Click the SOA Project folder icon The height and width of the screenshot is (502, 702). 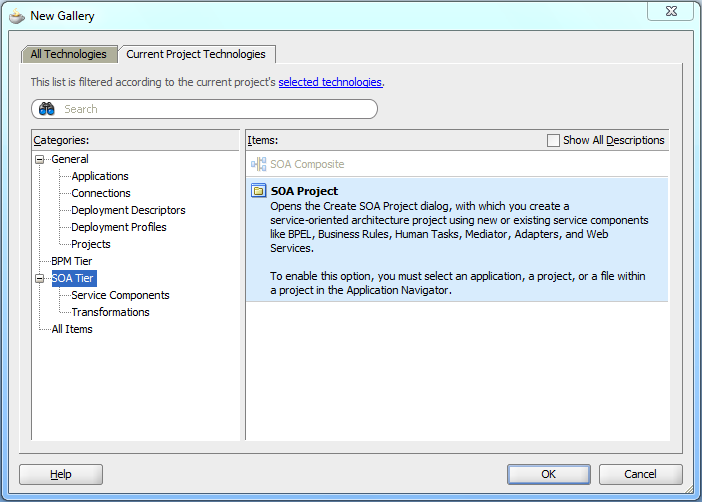258,191
